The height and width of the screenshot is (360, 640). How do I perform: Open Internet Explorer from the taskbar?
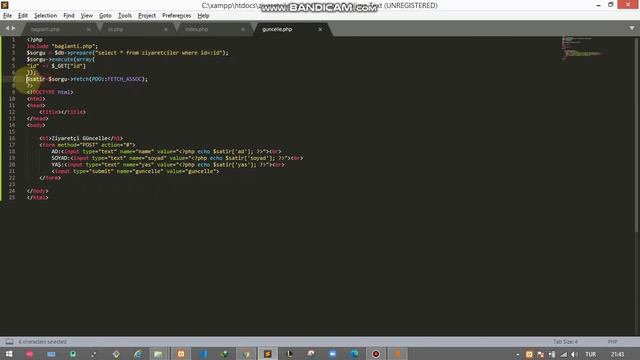(138, 354)
